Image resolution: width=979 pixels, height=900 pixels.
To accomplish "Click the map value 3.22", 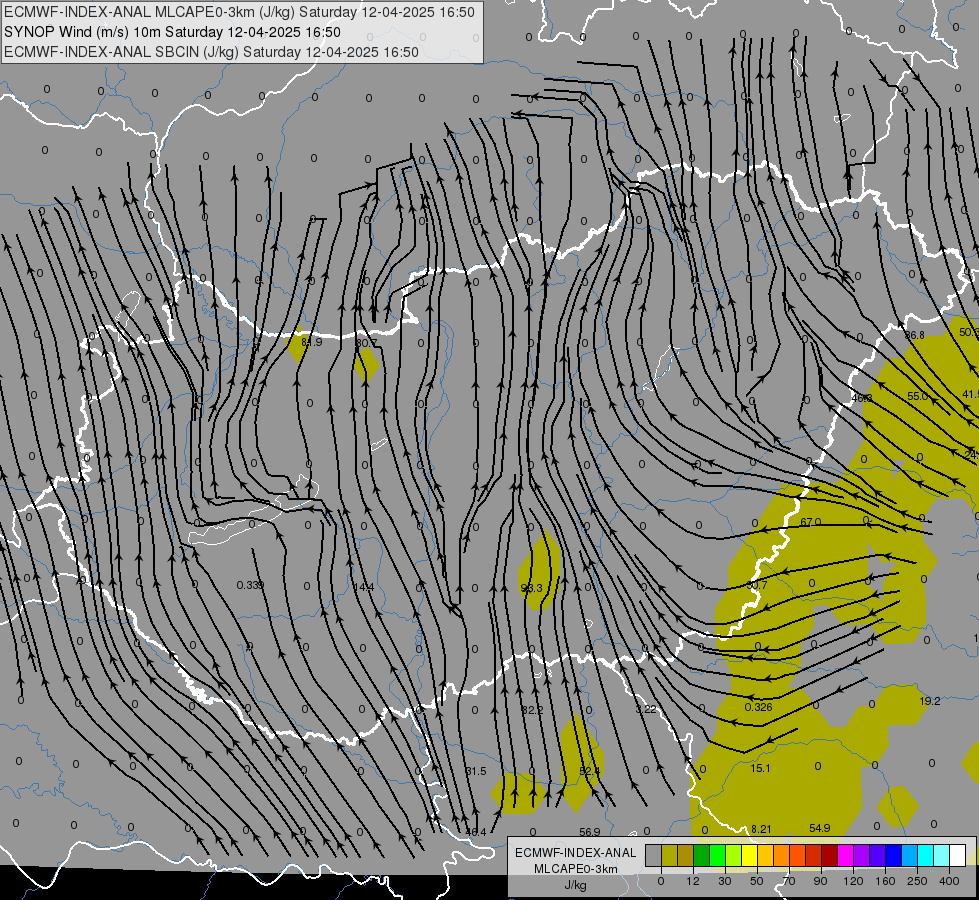I will tap(646, 709).
